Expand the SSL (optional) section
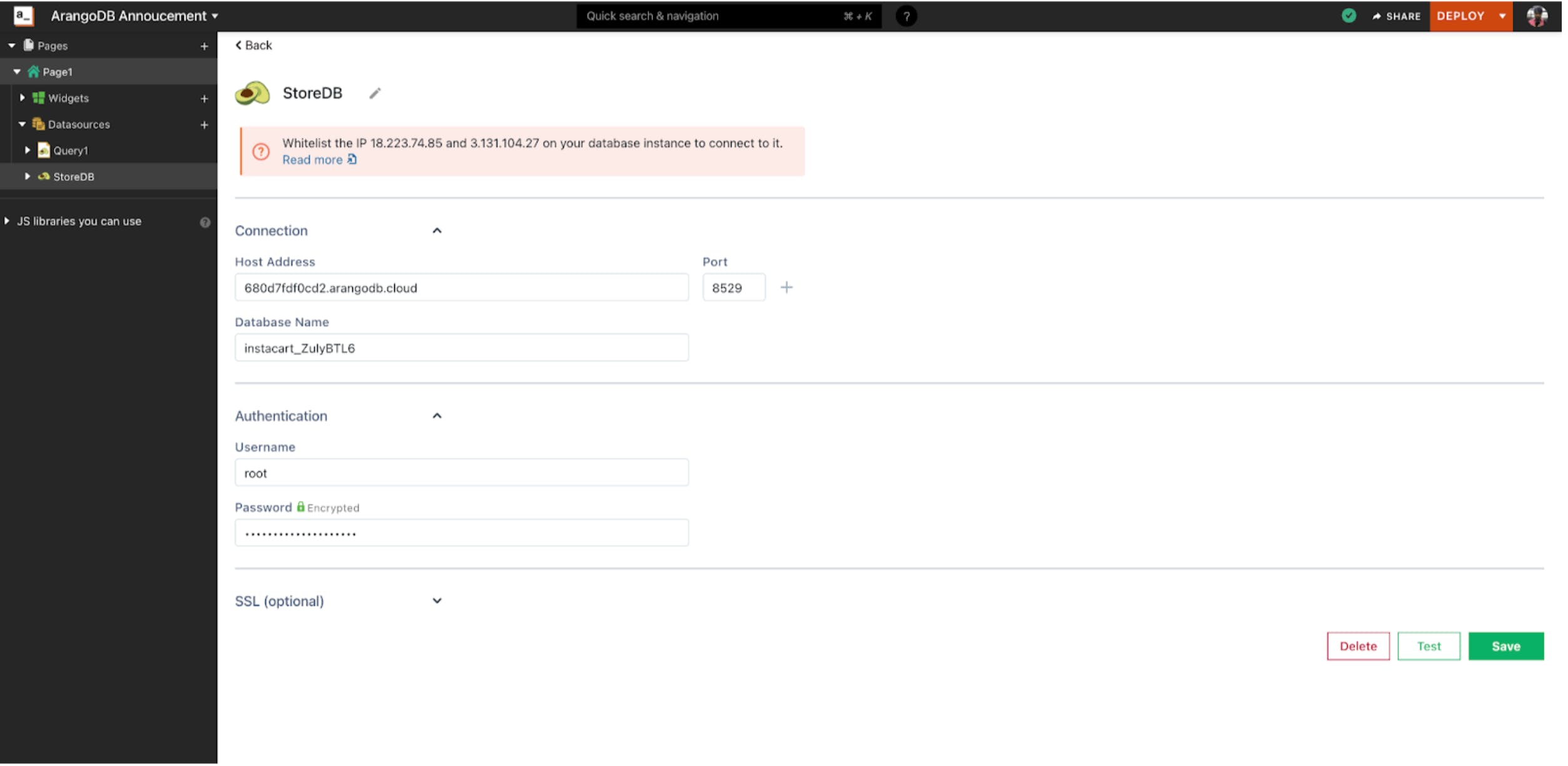The image size is (1568, 766). tap(437, 601)
